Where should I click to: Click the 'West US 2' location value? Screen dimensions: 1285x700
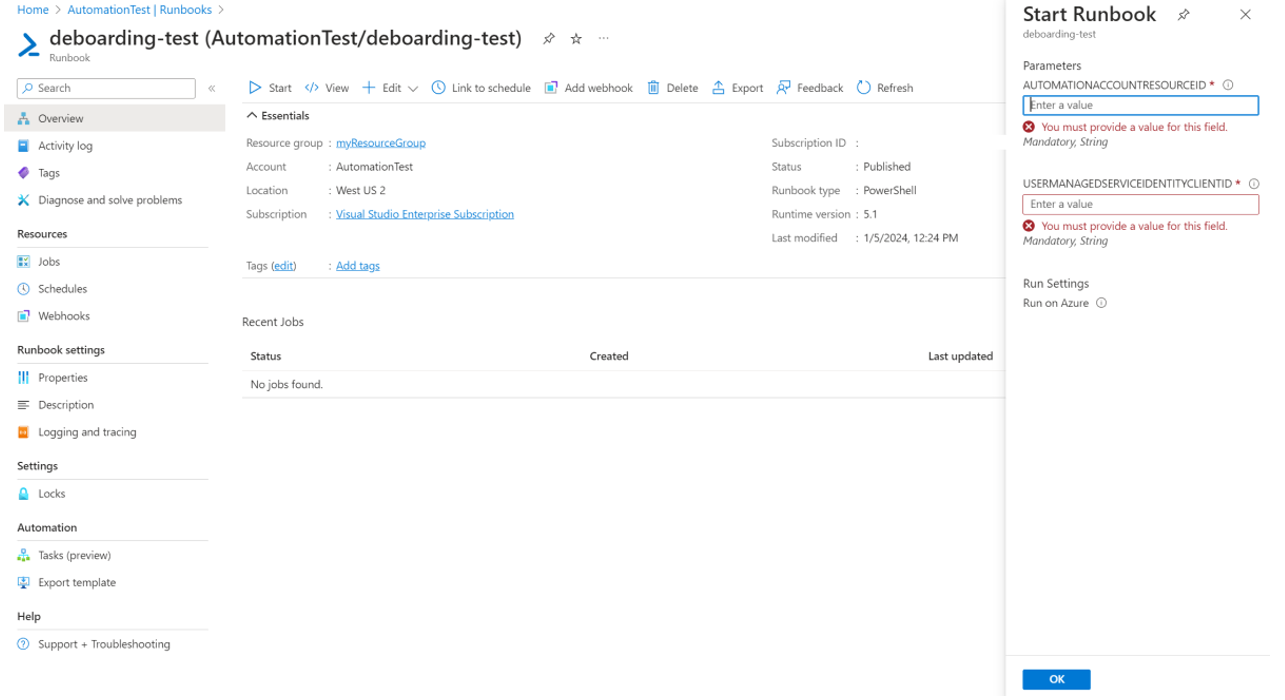point(361,190)
